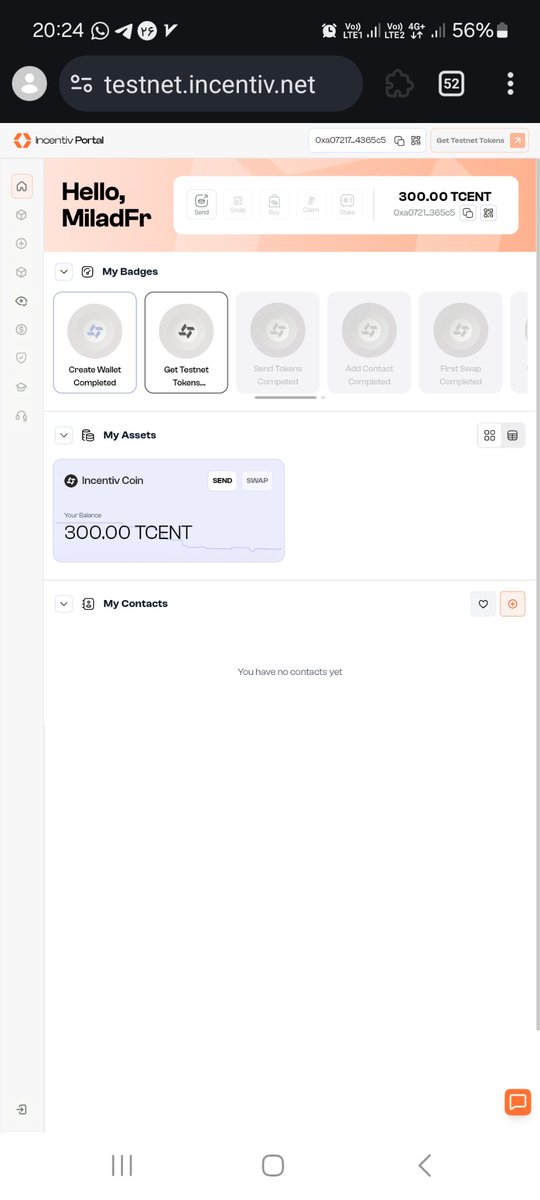The height and width of the screenshot is (1200, 540).
Task: Tap the Android home button
Action: point(272,1165)
